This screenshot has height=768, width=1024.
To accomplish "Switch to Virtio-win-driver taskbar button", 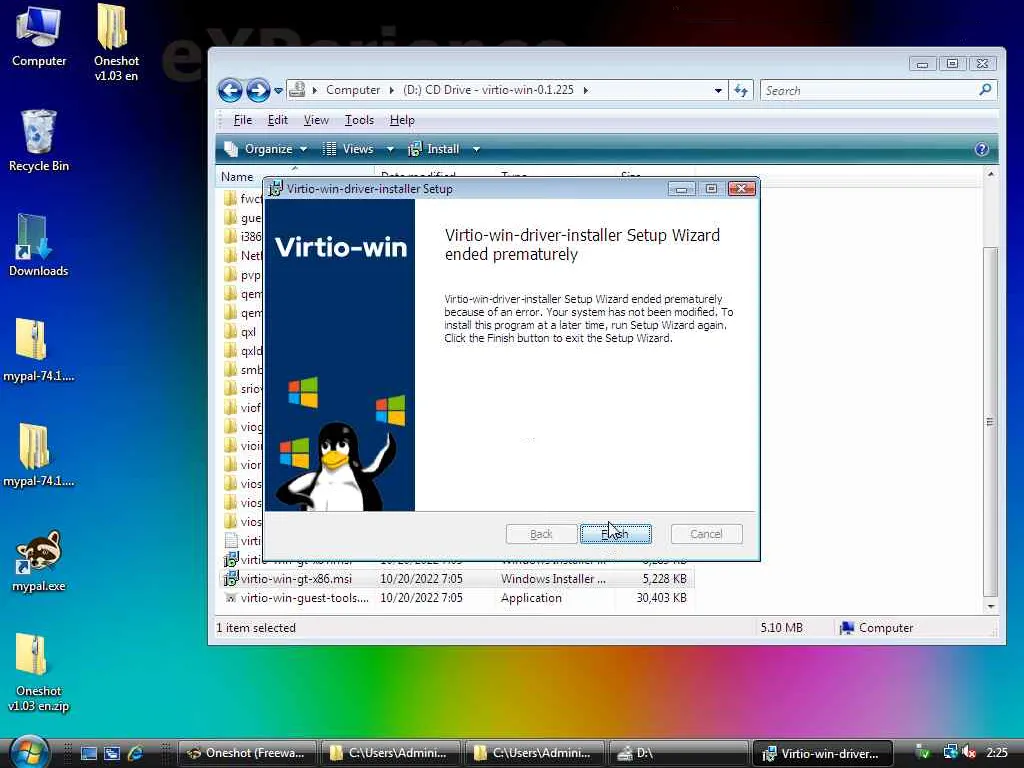I will [822, 753].
